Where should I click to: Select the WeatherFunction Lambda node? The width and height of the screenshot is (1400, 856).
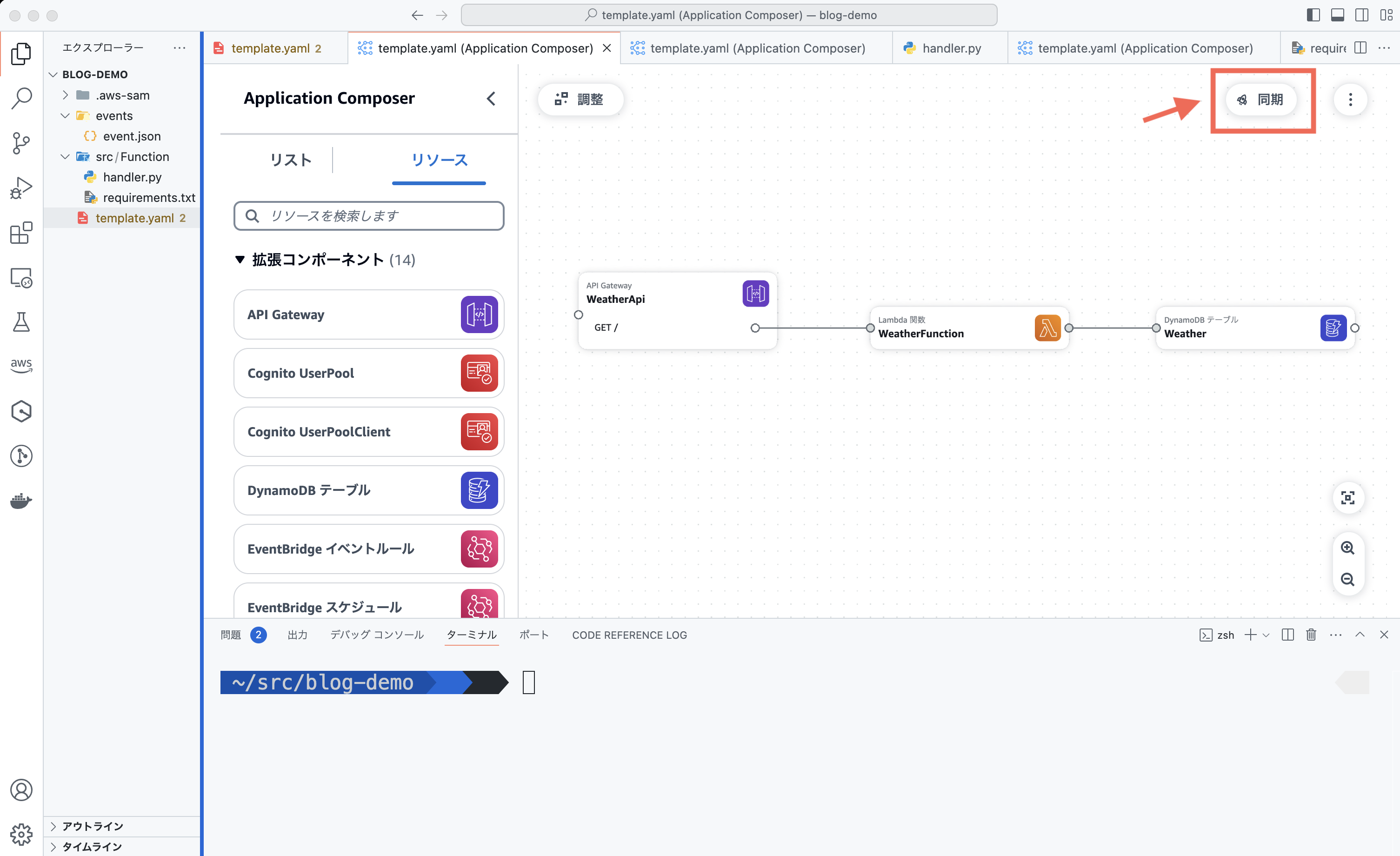(969, 328)
